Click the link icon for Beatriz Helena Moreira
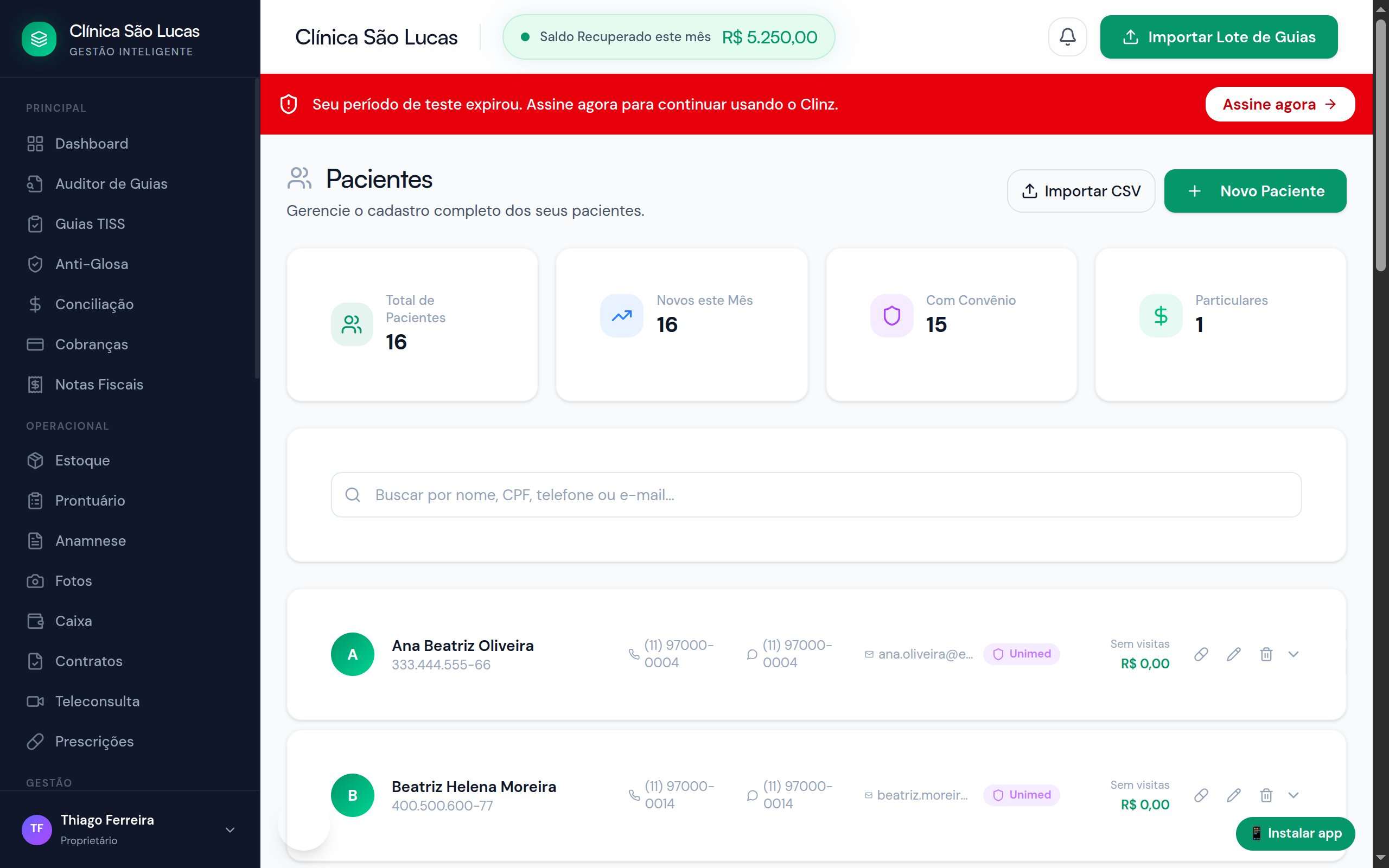 pyautogui.click(x=1201, y=795)
